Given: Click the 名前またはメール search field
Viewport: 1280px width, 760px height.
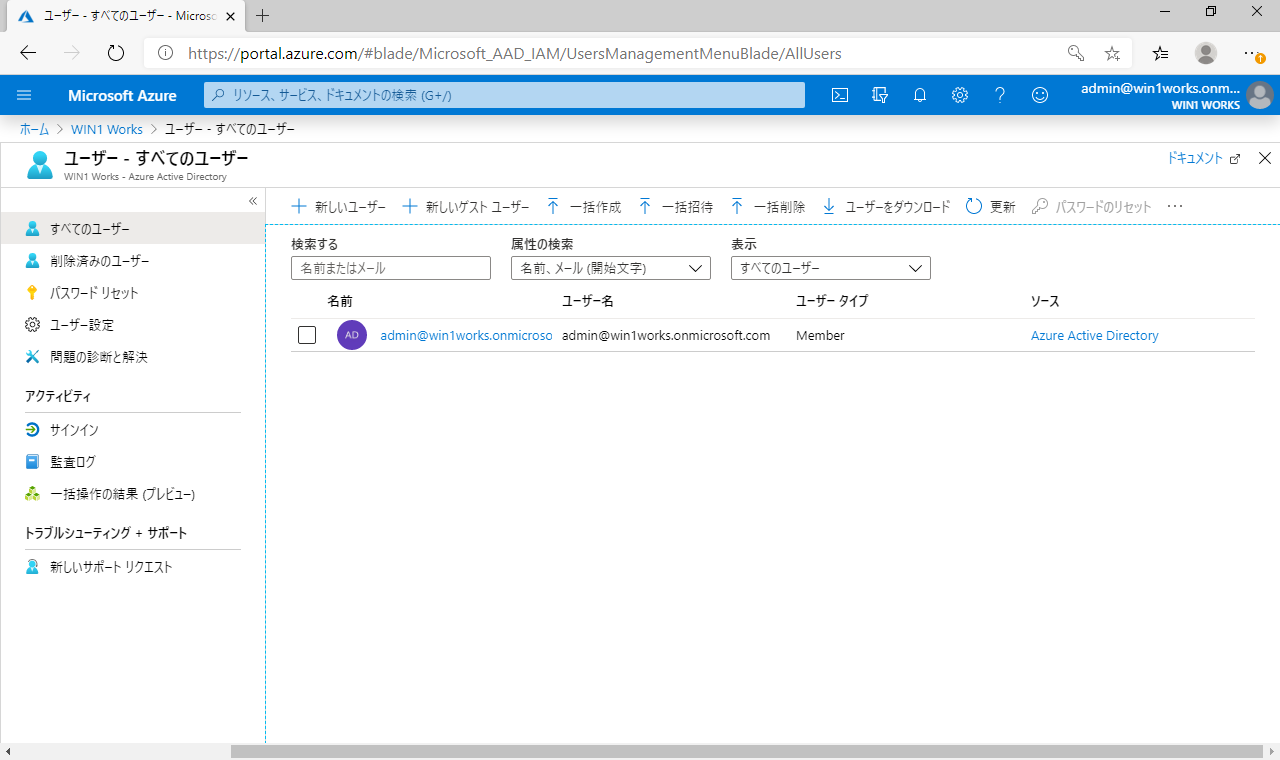Looking at the screenshot, I should point(391,268).
